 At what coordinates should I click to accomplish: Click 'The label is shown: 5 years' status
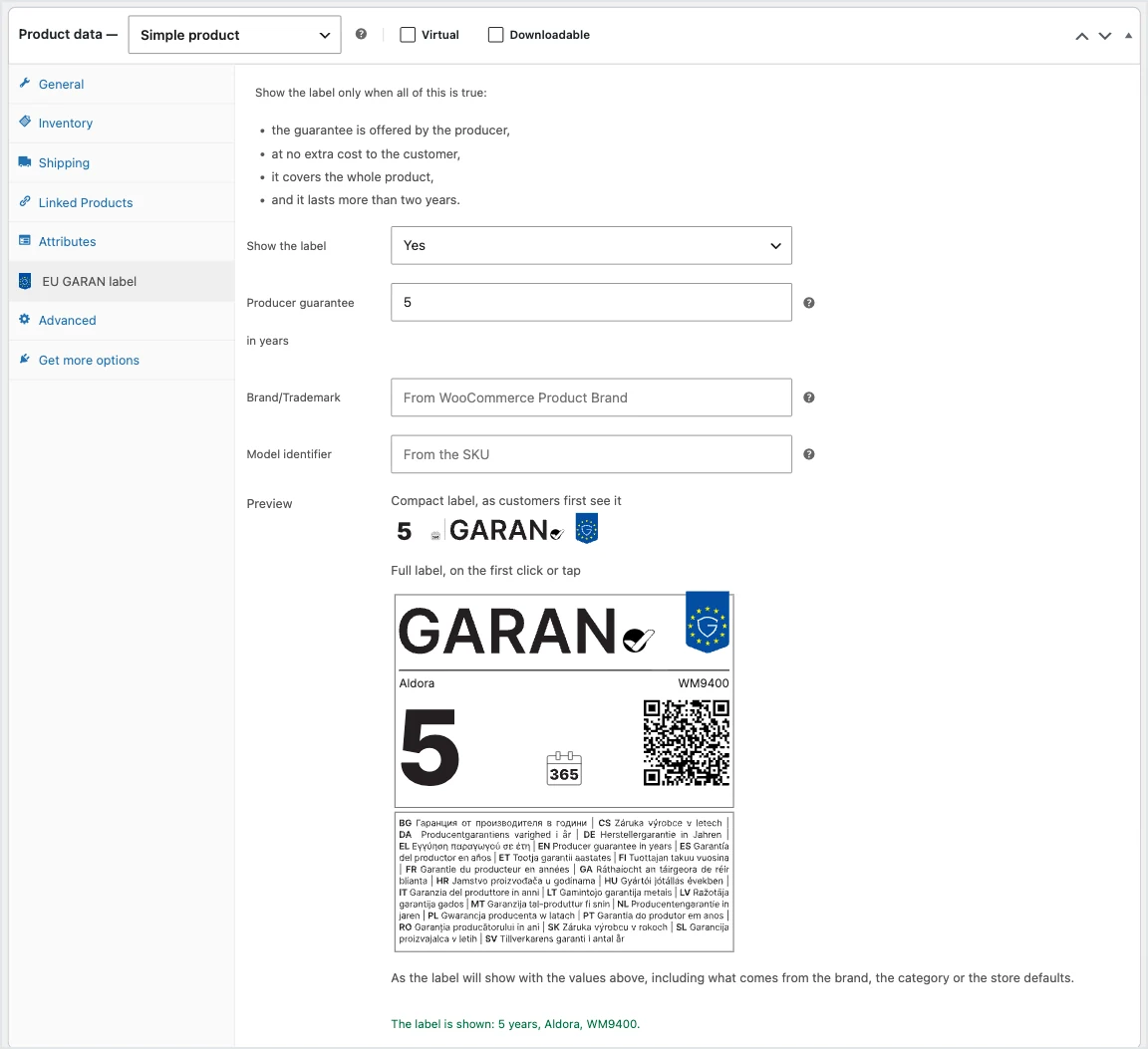[x=514, y=1023]
